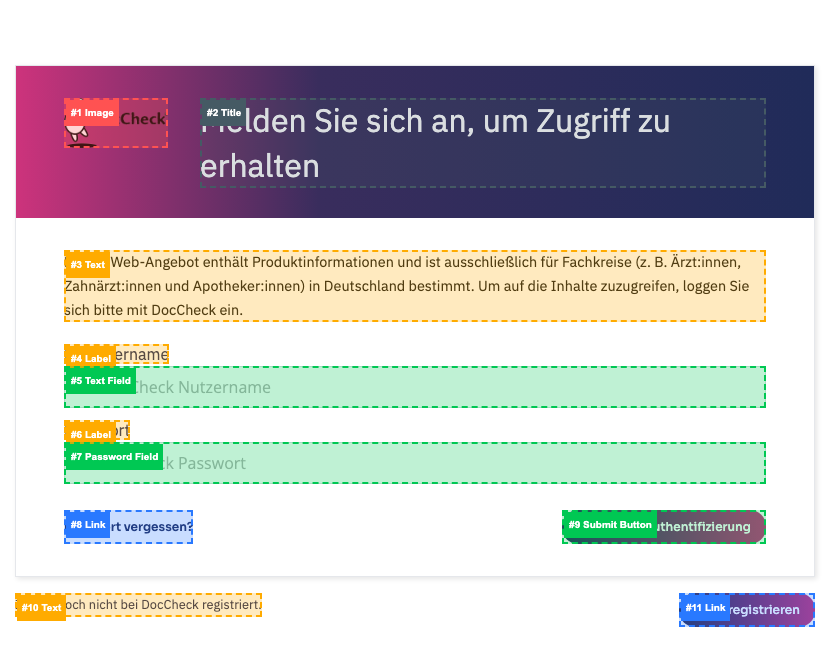Screen dimensions: 830x663
Task: Select the '#3 Text' annotation badge
Action: (87, 265)
